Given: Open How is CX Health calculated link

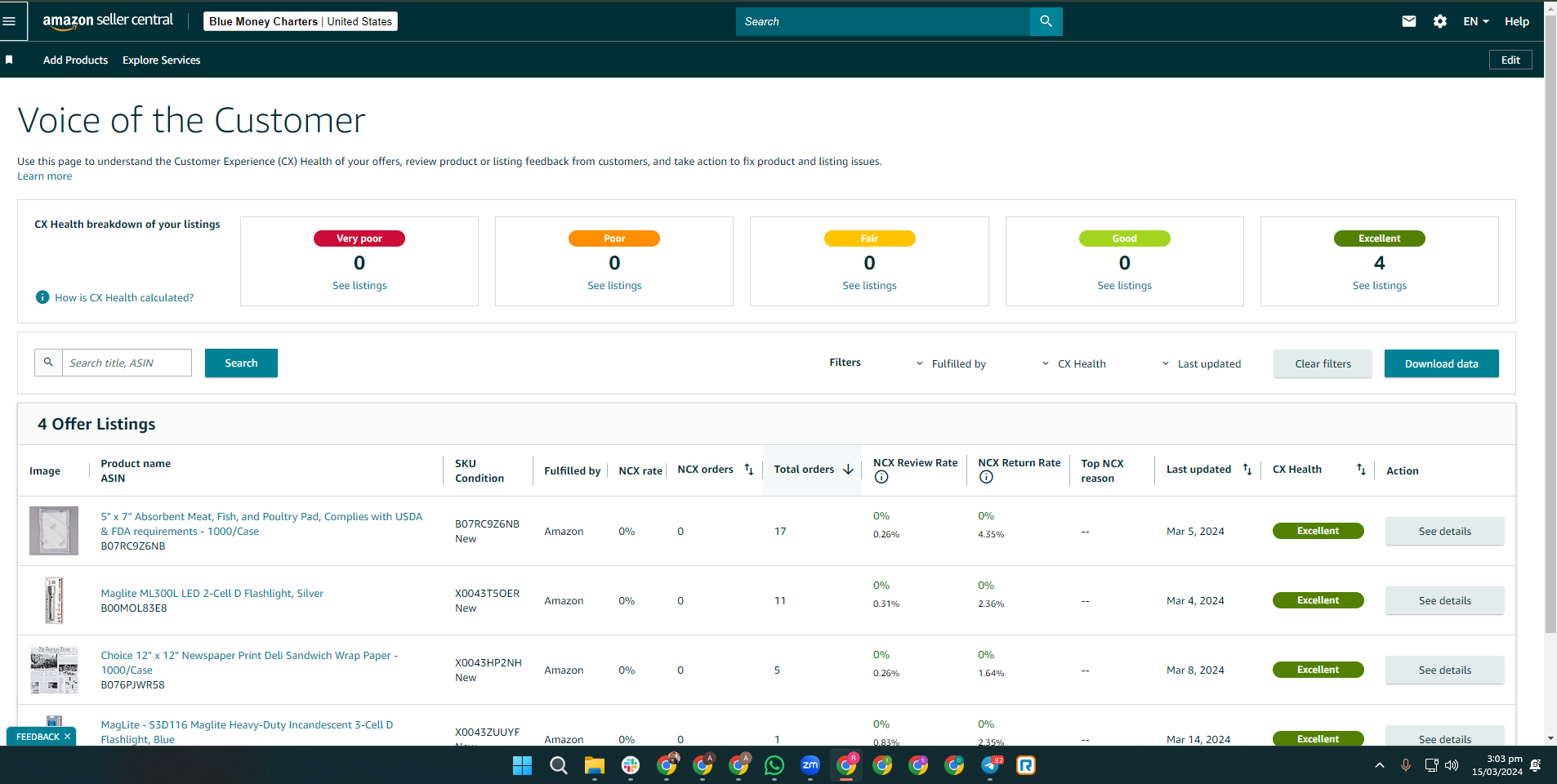Looking at the screenshot, I should click(124, 298).
